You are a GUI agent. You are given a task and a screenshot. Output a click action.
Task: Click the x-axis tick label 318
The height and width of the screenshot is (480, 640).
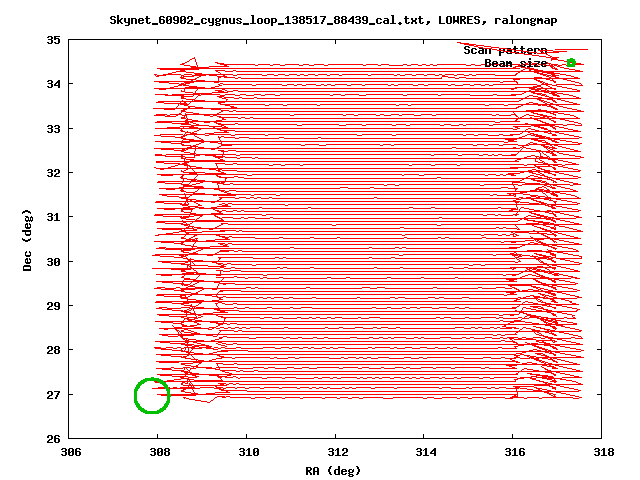[604, 452]
